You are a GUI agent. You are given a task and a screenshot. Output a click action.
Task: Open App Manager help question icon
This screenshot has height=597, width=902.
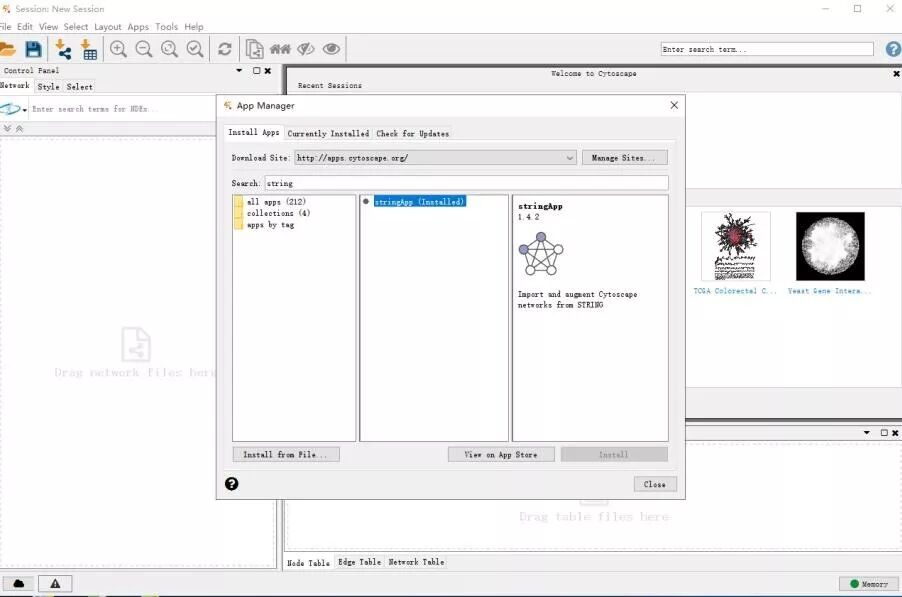coord(231,484)
